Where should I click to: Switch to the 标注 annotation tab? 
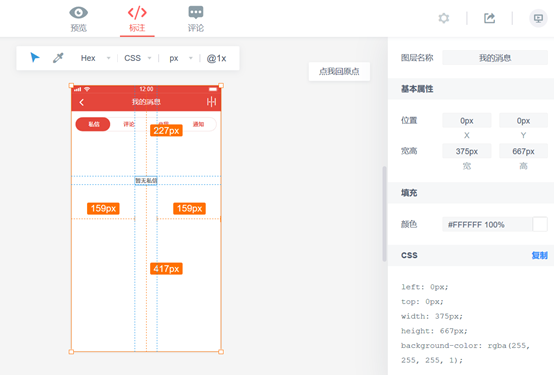tap(137, 19)
